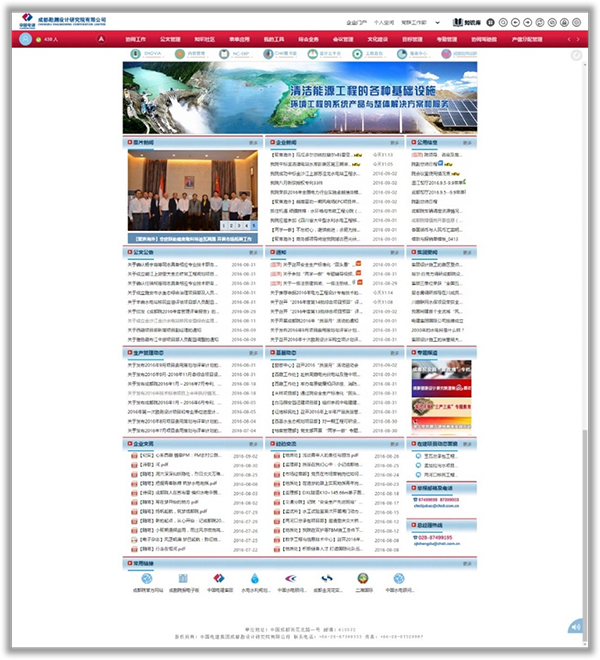Open 更多 in the 图片新闻 section header
Image resolution: width=600 pixels, height=660 pixels.
click(x=253, y=143)
